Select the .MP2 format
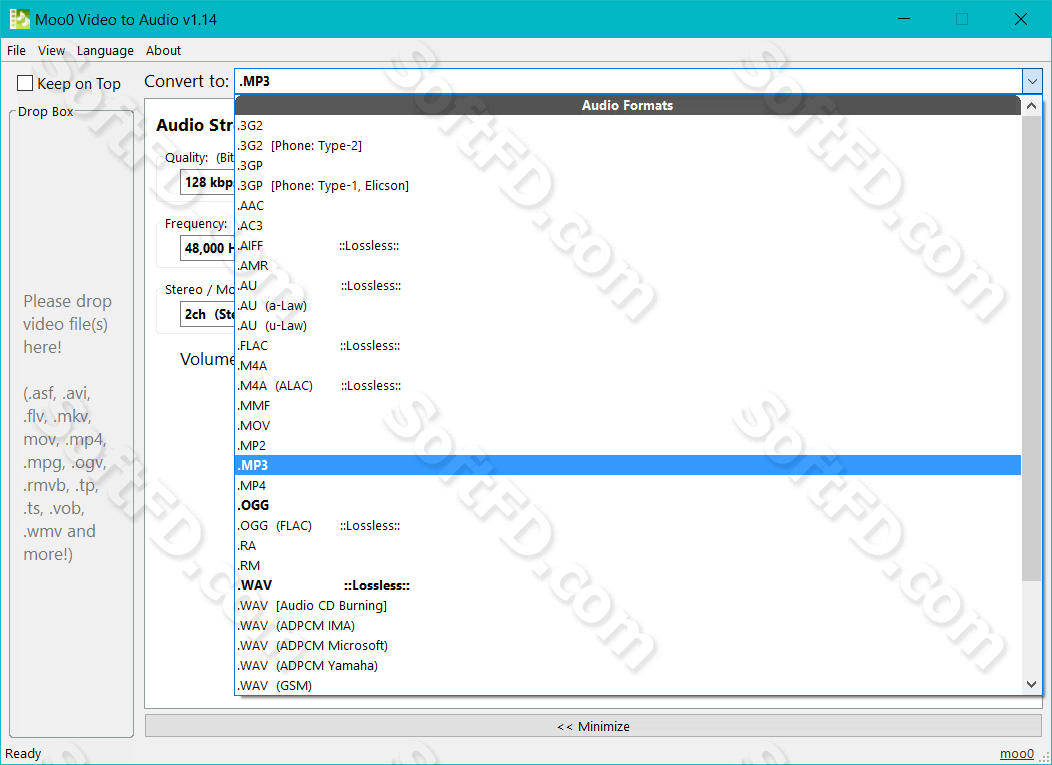 click(x=628, y=446)
